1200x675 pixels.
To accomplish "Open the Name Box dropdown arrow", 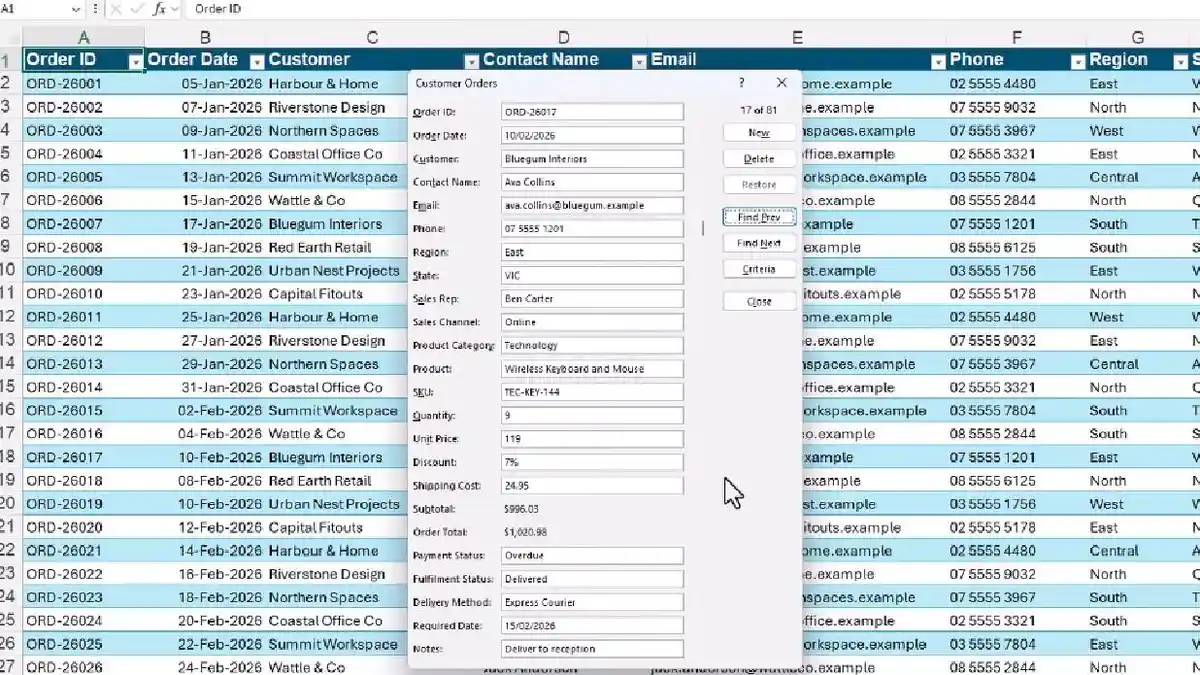I will [76, 9].
